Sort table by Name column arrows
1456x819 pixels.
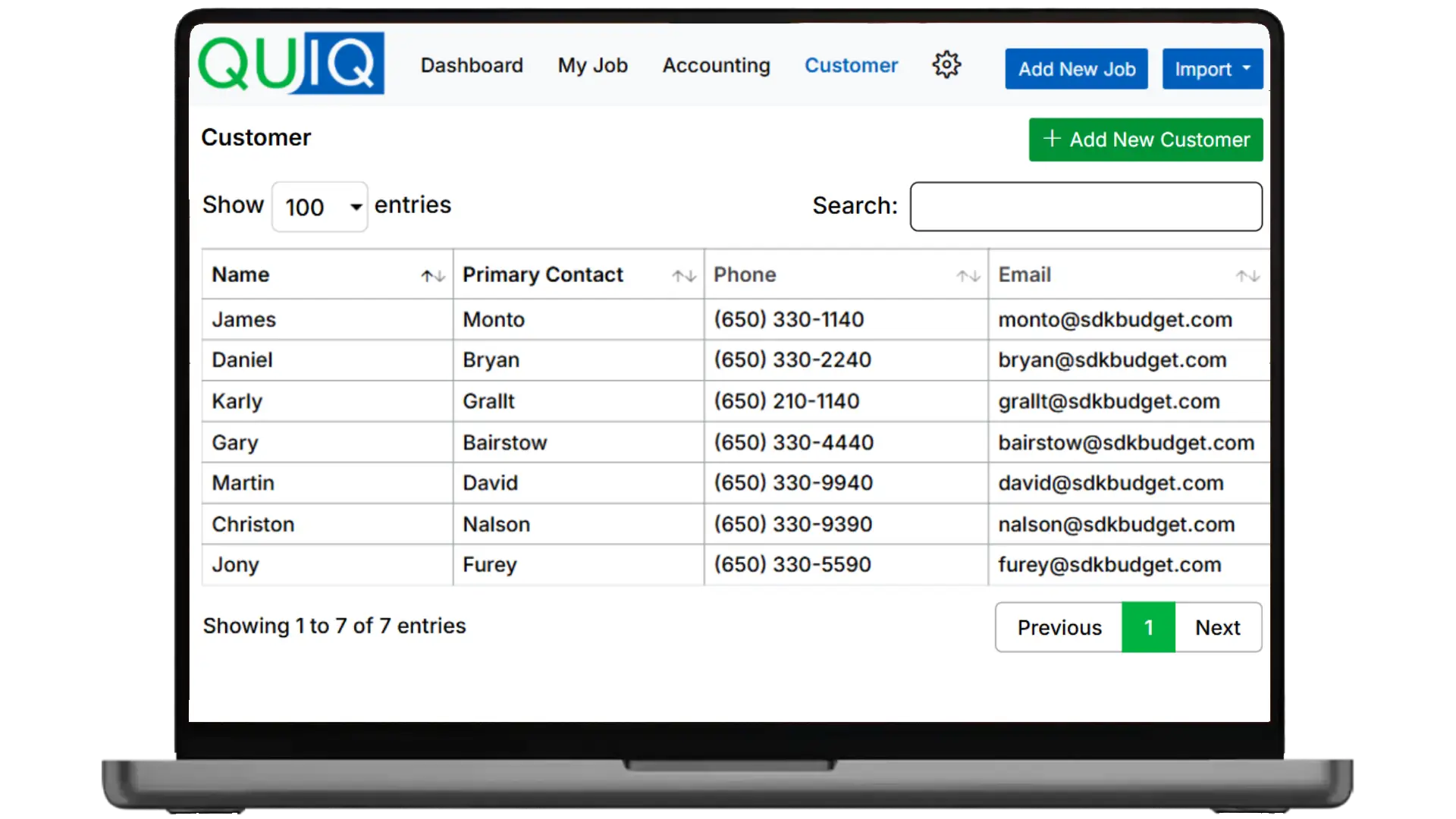[433, 276]
